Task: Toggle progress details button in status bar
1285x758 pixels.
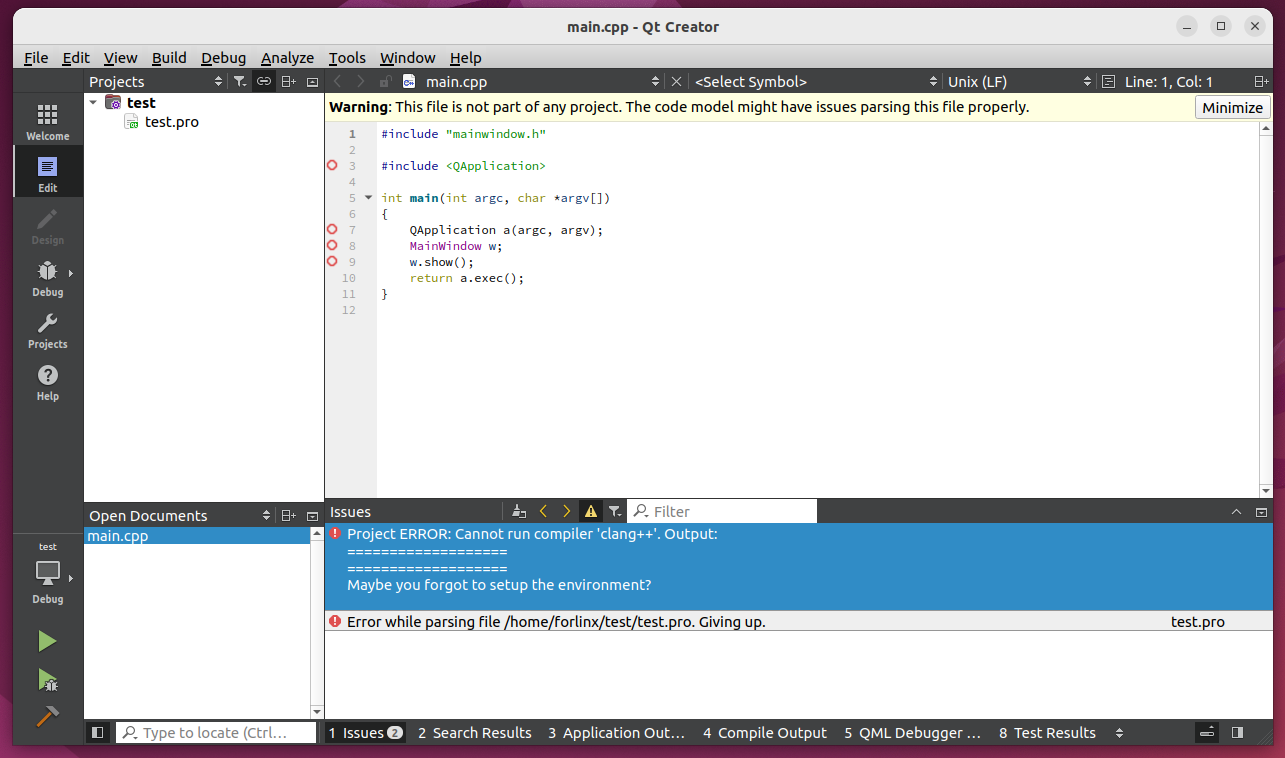Action: pos(1208,733)
